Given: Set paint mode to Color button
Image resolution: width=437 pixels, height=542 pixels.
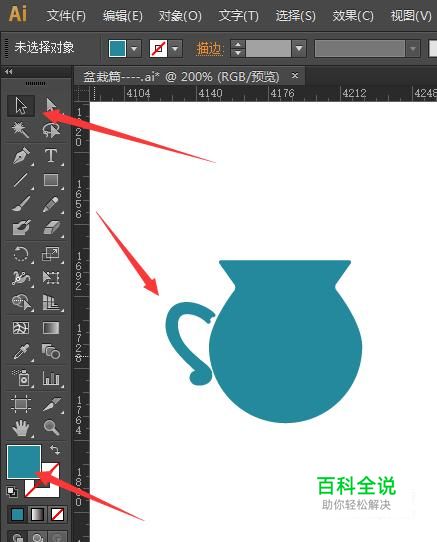Looking at the screenshot, I should [x=17, y=514].
